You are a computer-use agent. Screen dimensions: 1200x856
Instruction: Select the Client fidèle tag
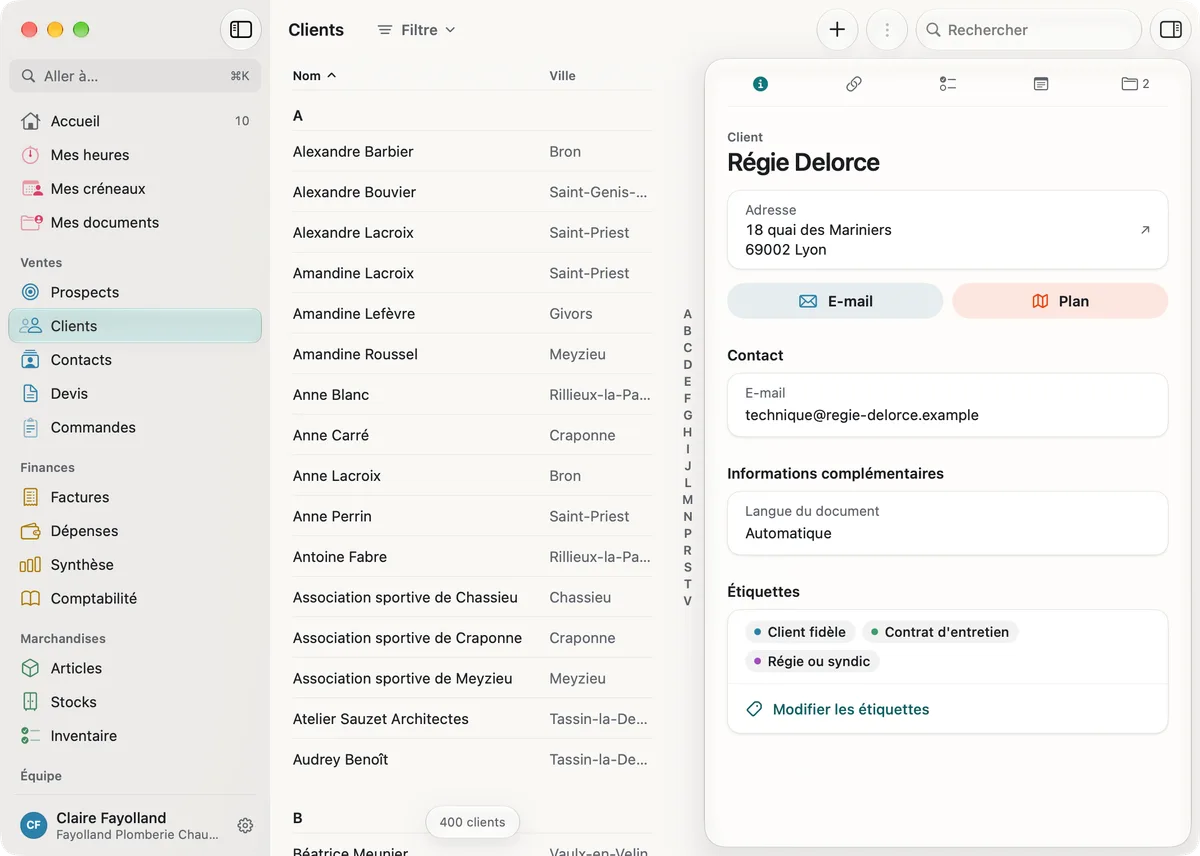pyautogui.click(x=800, y=632)
